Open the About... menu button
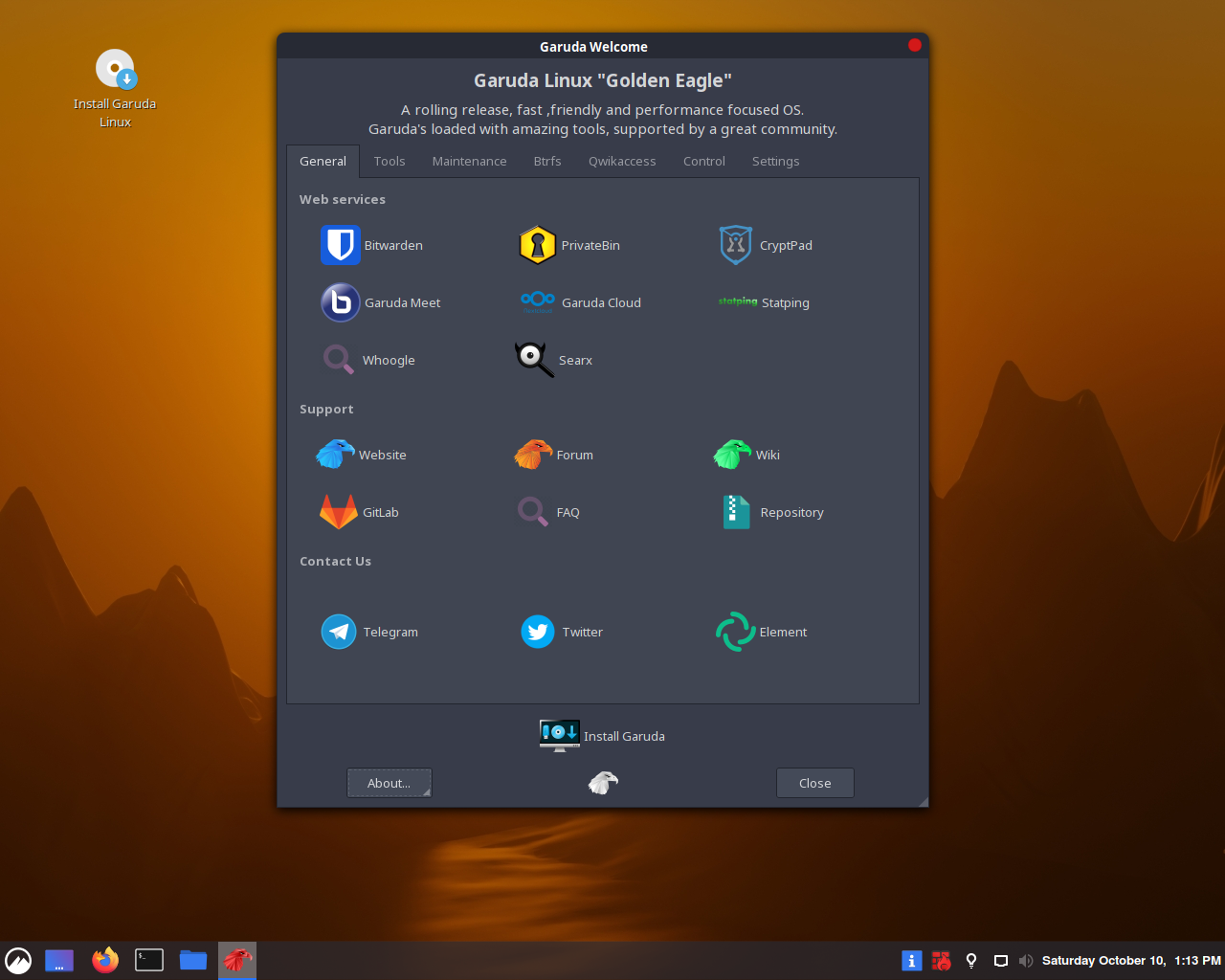Screen dimensions: 1225x980 coord(390,783)
